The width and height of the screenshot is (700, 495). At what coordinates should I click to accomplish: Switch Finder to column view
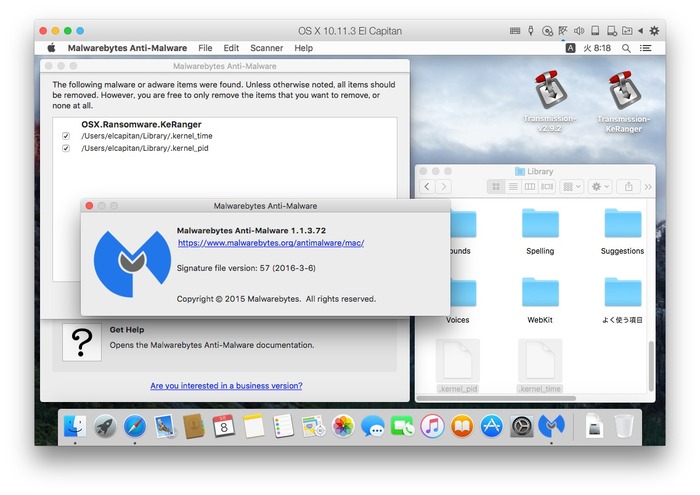coord(530,186)
